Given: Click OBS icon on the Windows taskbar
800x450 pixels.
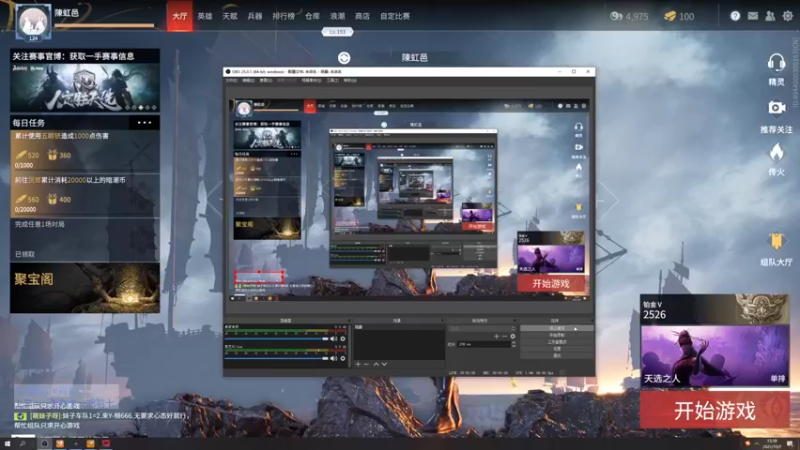Looking at the screenshot, I should pyautogui.click(x=44, y=444).
